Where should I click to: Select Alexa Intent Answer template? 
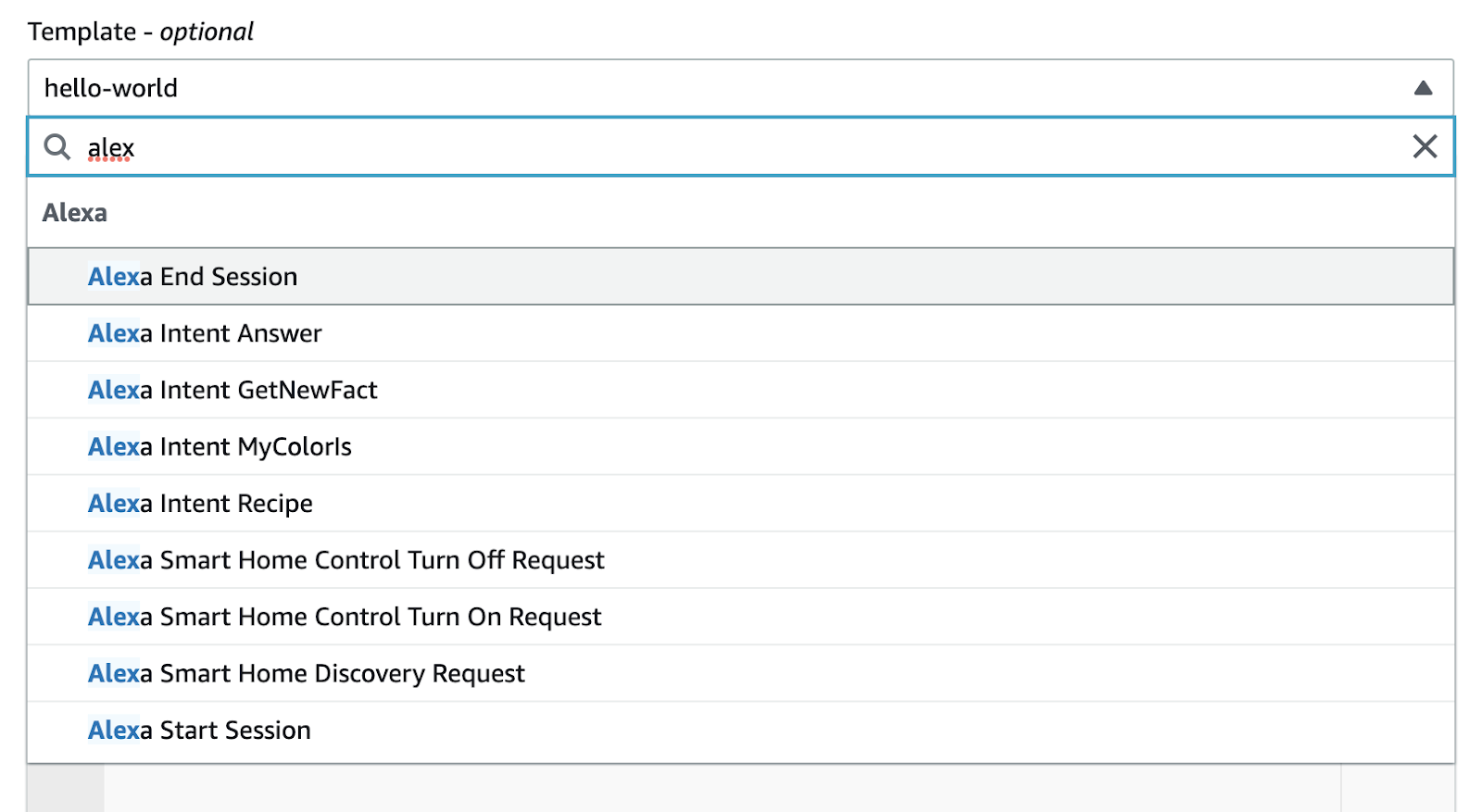[x=741, y=333]
